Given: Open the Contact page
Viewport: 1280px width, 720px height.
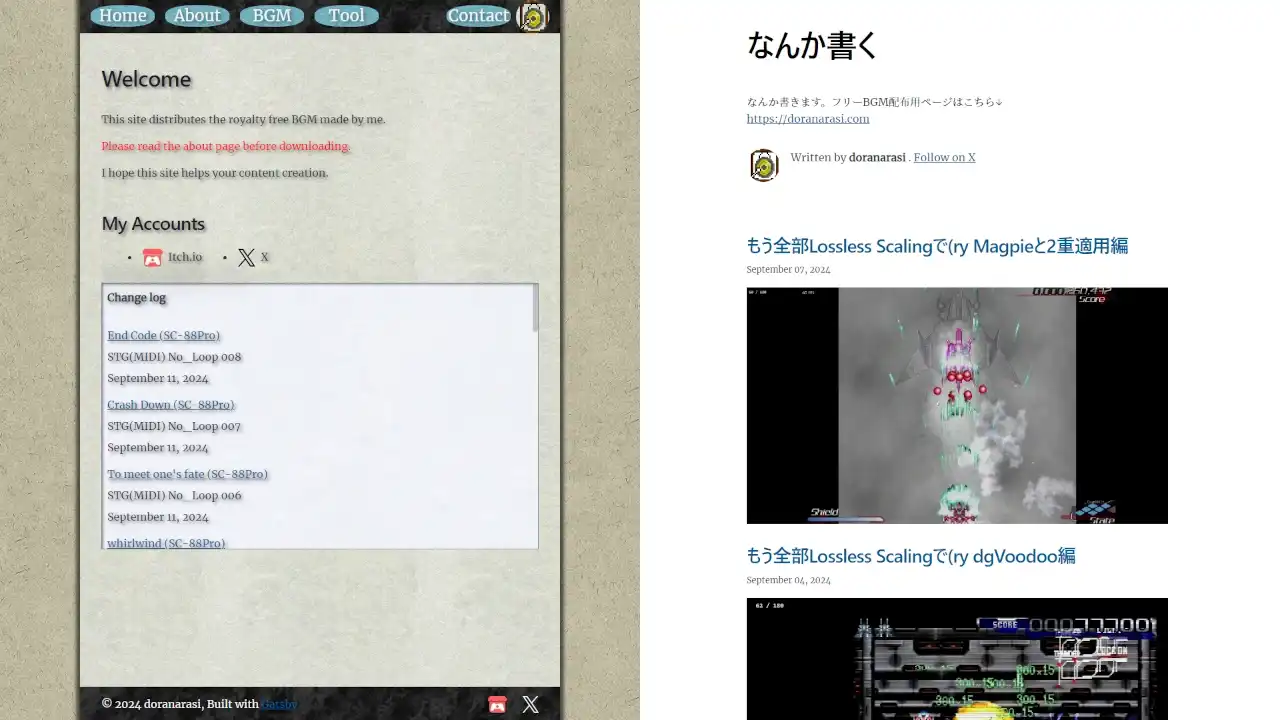Looking at the screenshot, I should 478,16.
